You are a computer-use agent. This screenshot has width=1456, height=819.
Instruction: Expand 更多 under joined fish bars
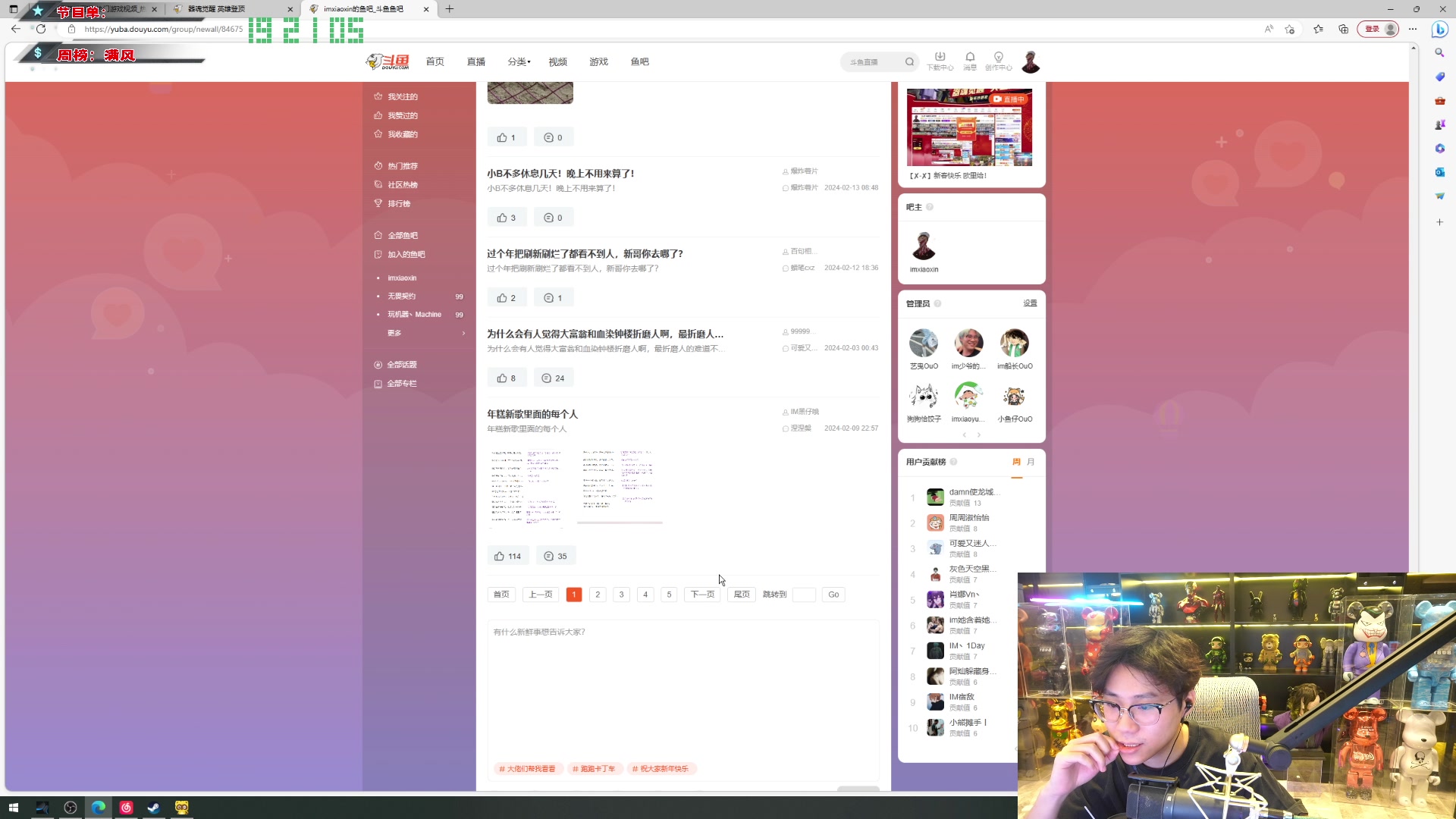click(394, 332)
